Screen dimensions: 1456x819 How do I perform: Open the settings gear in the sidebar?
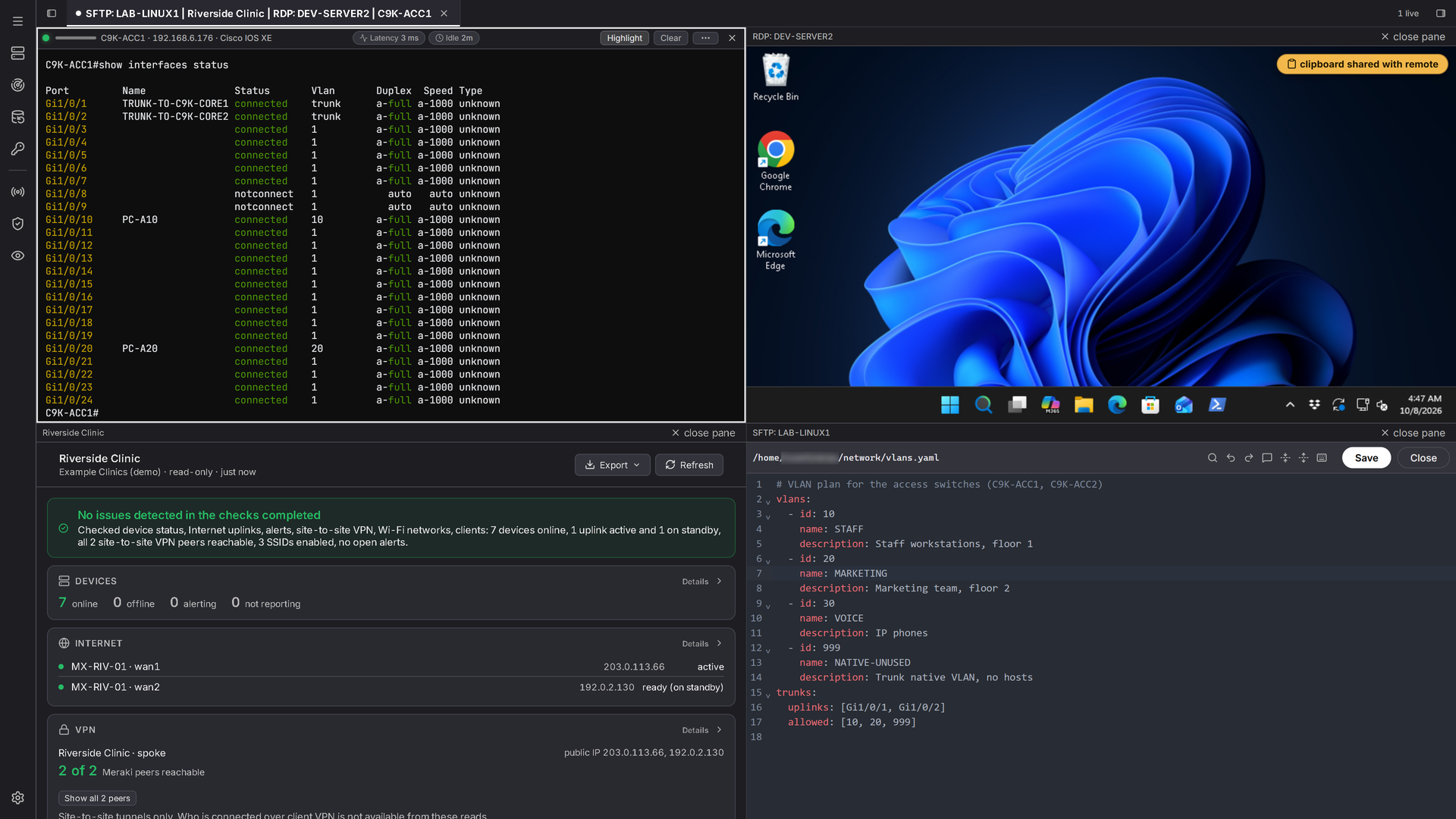click(17, 798)
